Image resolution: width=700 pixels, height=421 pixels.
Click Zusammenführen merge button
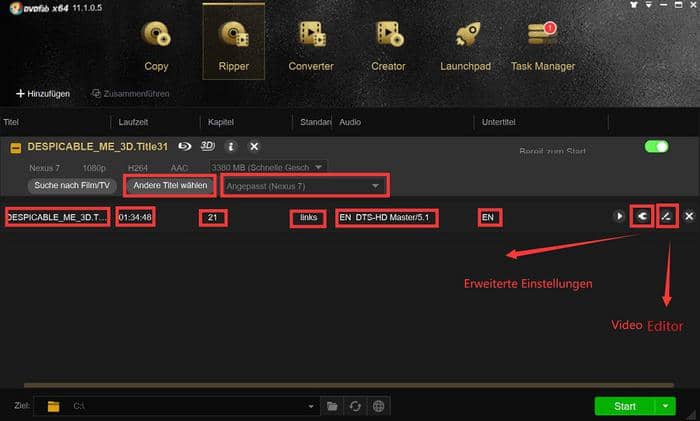pos(130,94)
